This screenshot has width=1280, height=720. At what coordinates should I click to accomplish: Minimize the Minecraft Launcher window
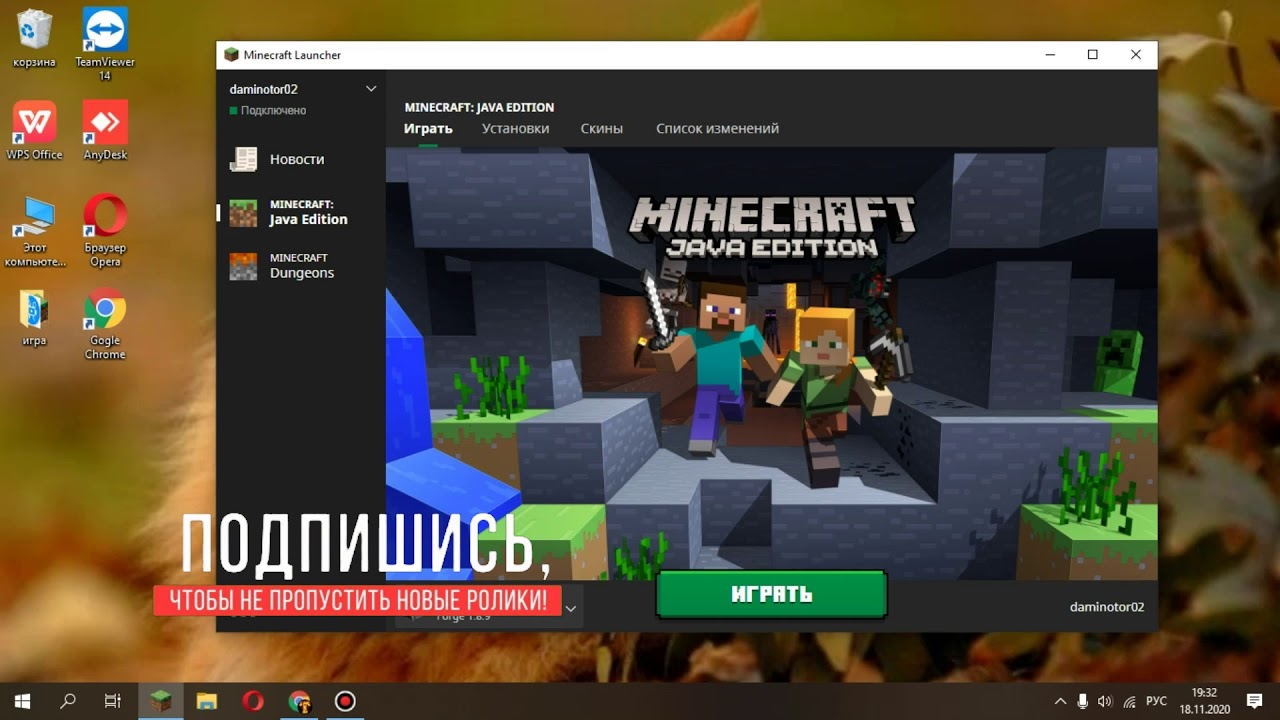(1049, 55)
